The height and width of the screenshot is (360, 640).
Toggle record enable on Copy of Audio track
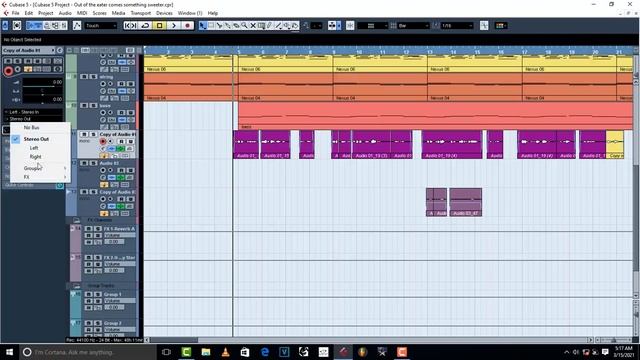(x=103, y=141)
